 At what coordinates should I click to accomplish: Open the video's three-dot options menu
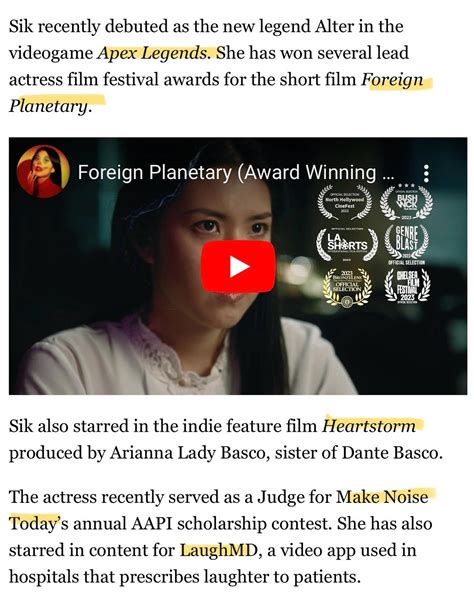pos(426,173)
